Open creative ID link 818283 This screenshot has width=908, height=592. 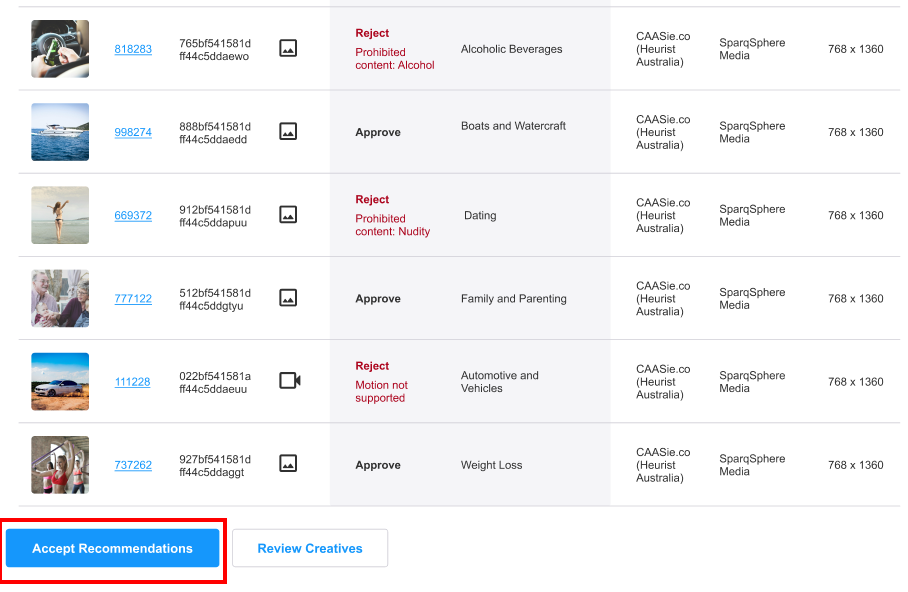coord(133,49)
